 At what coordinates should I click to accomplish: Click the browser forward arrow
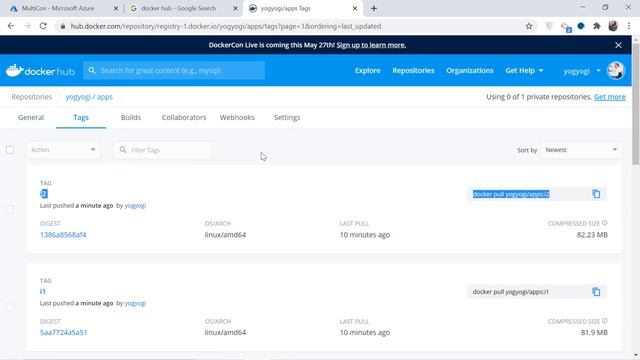tap(27, 26)
